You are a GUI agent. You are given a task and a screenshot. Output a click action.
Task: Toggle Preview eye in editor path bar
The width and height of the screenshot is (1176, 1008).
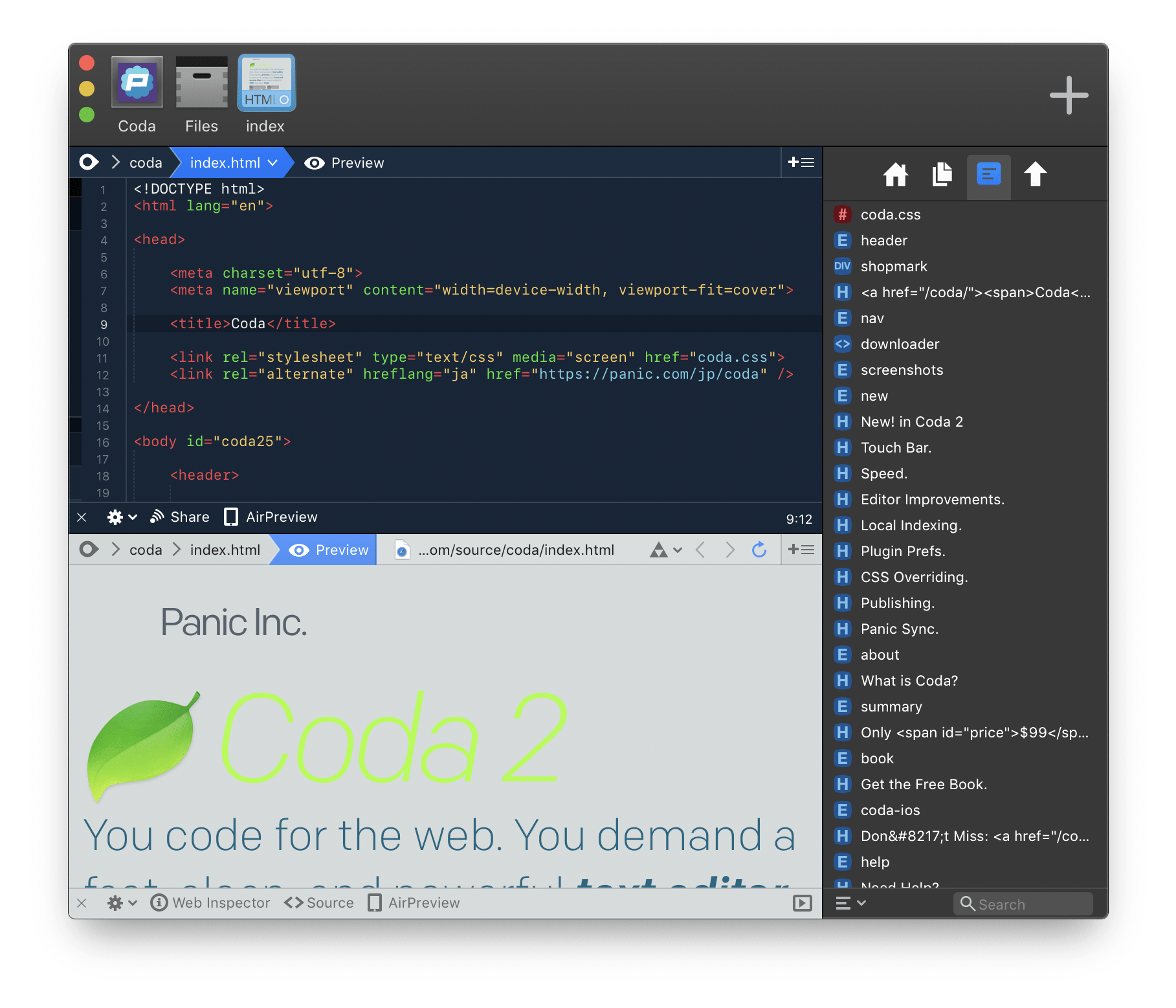[344, 162]
